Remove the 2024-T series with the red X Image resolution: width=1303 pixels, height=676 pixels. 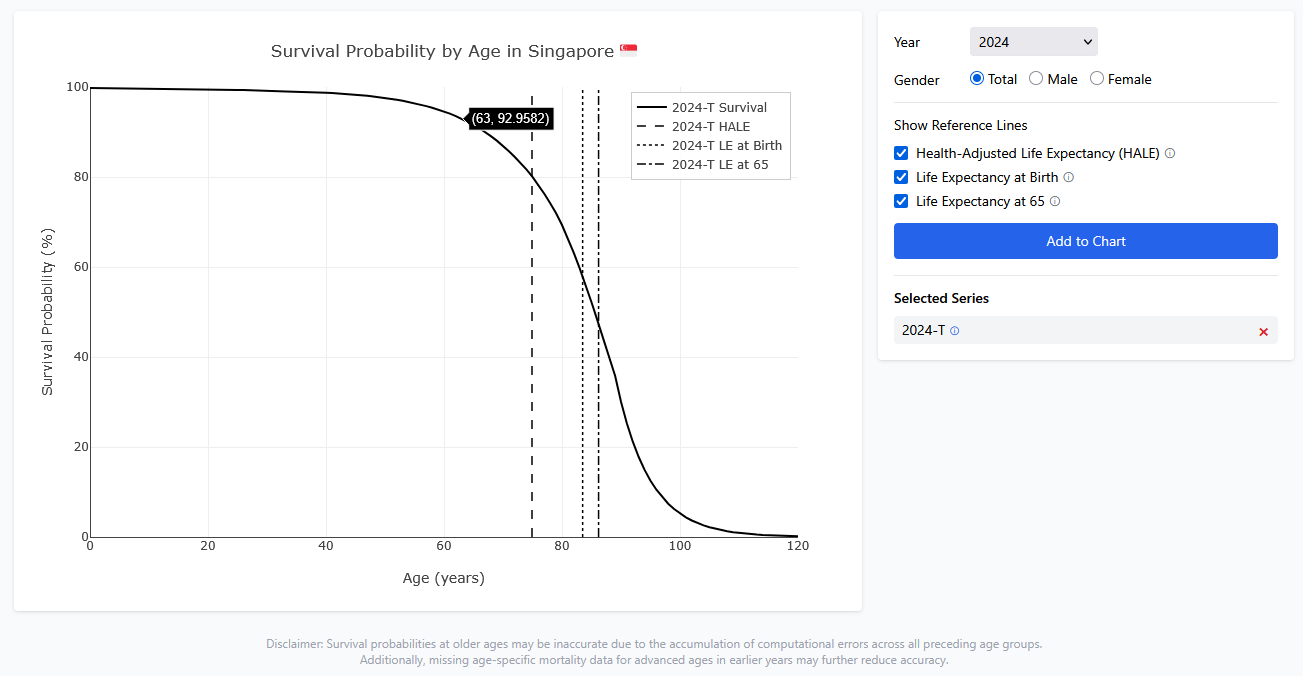click(1263, 332)
